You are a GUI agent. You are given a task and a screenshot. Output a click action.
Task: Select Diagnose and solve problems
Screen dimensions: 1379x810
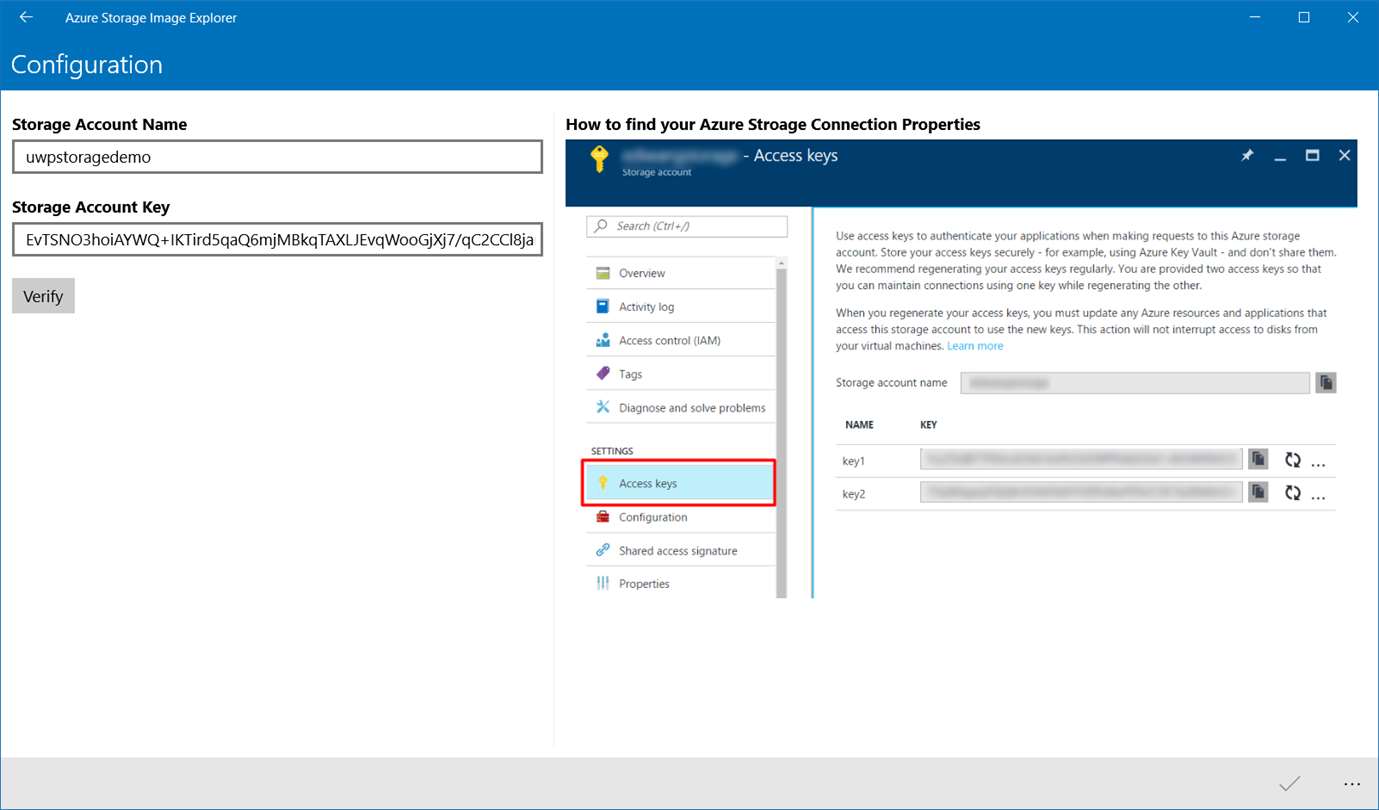coord(681,408)
